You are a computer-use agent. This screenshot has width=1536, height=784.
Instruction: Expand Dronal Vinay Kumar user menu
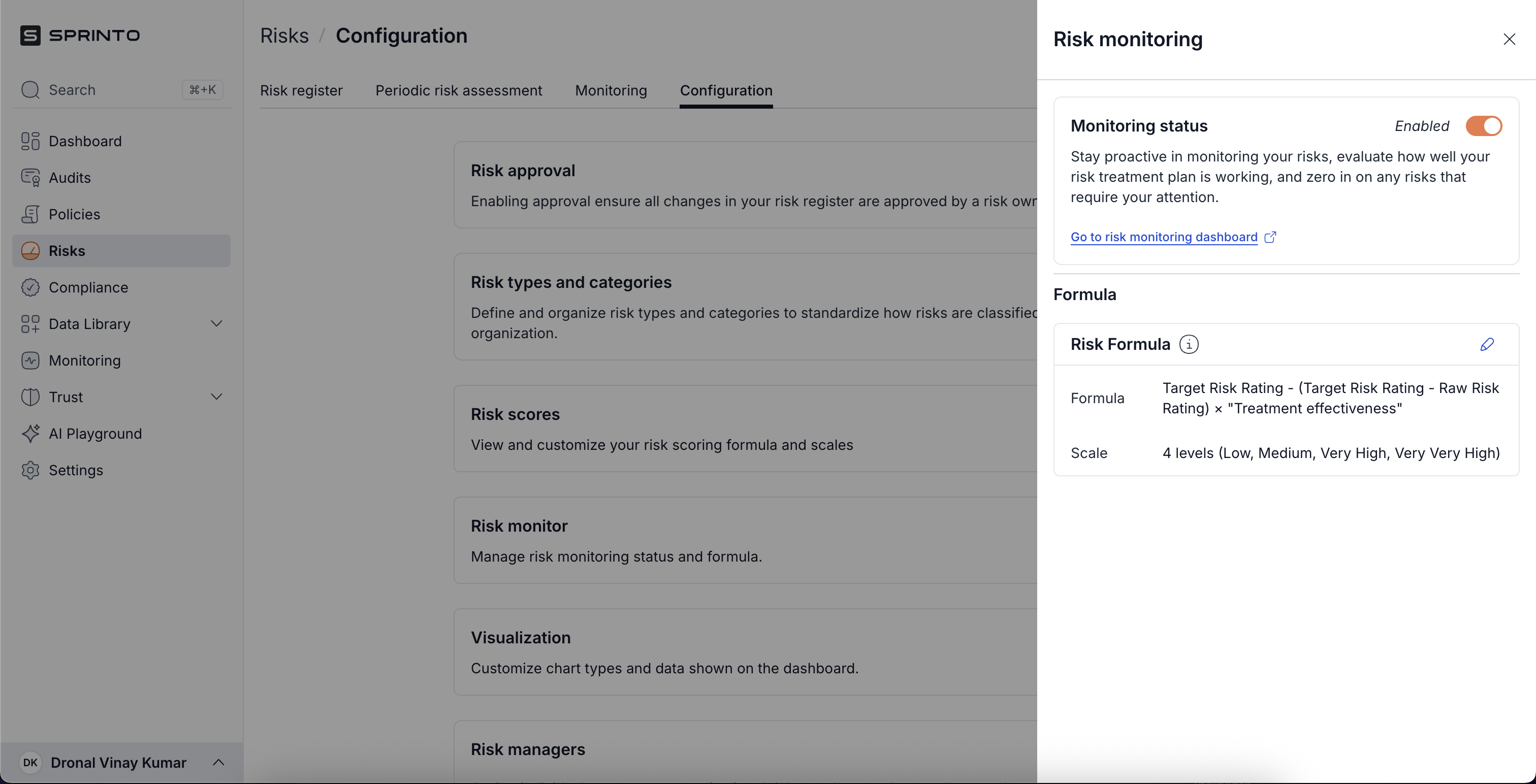click(218, 763)
